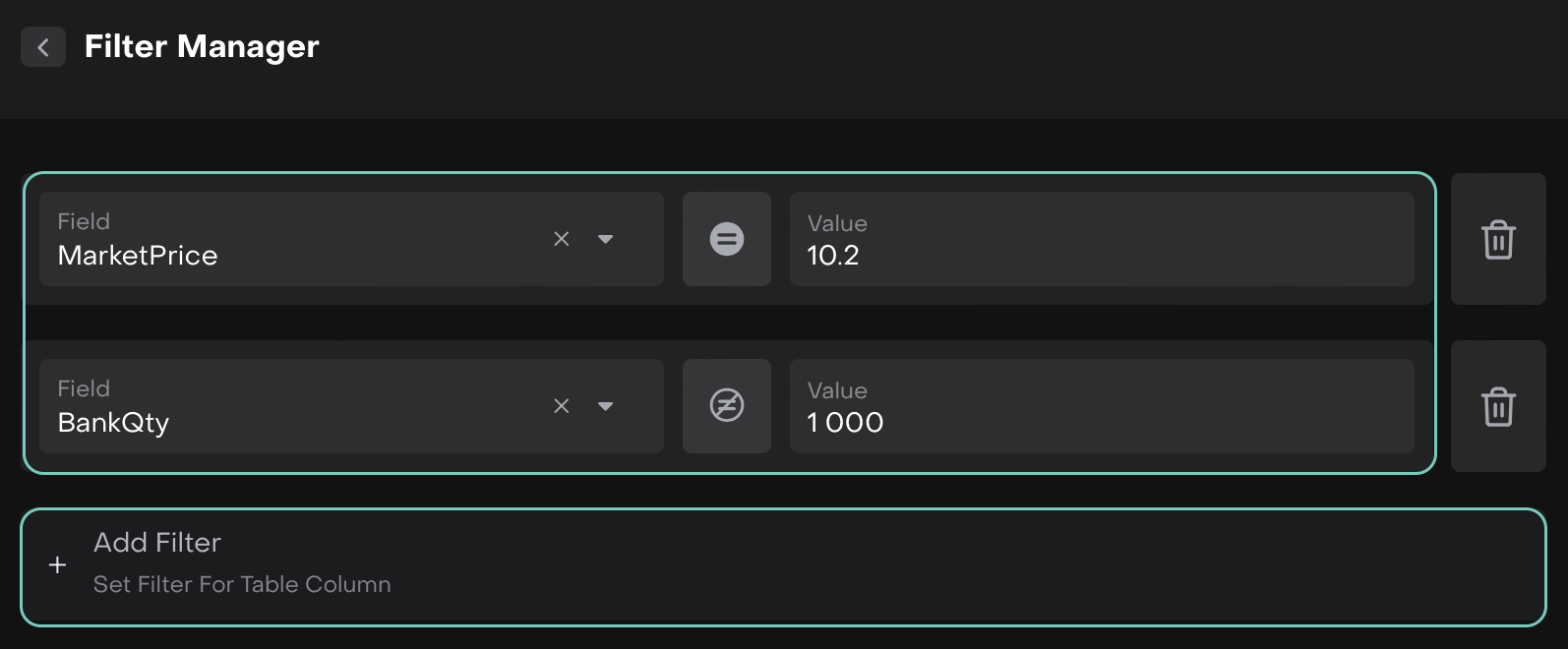Go back using the chevron button
This screenshot has height=649, width=1568.
point(43,47)
